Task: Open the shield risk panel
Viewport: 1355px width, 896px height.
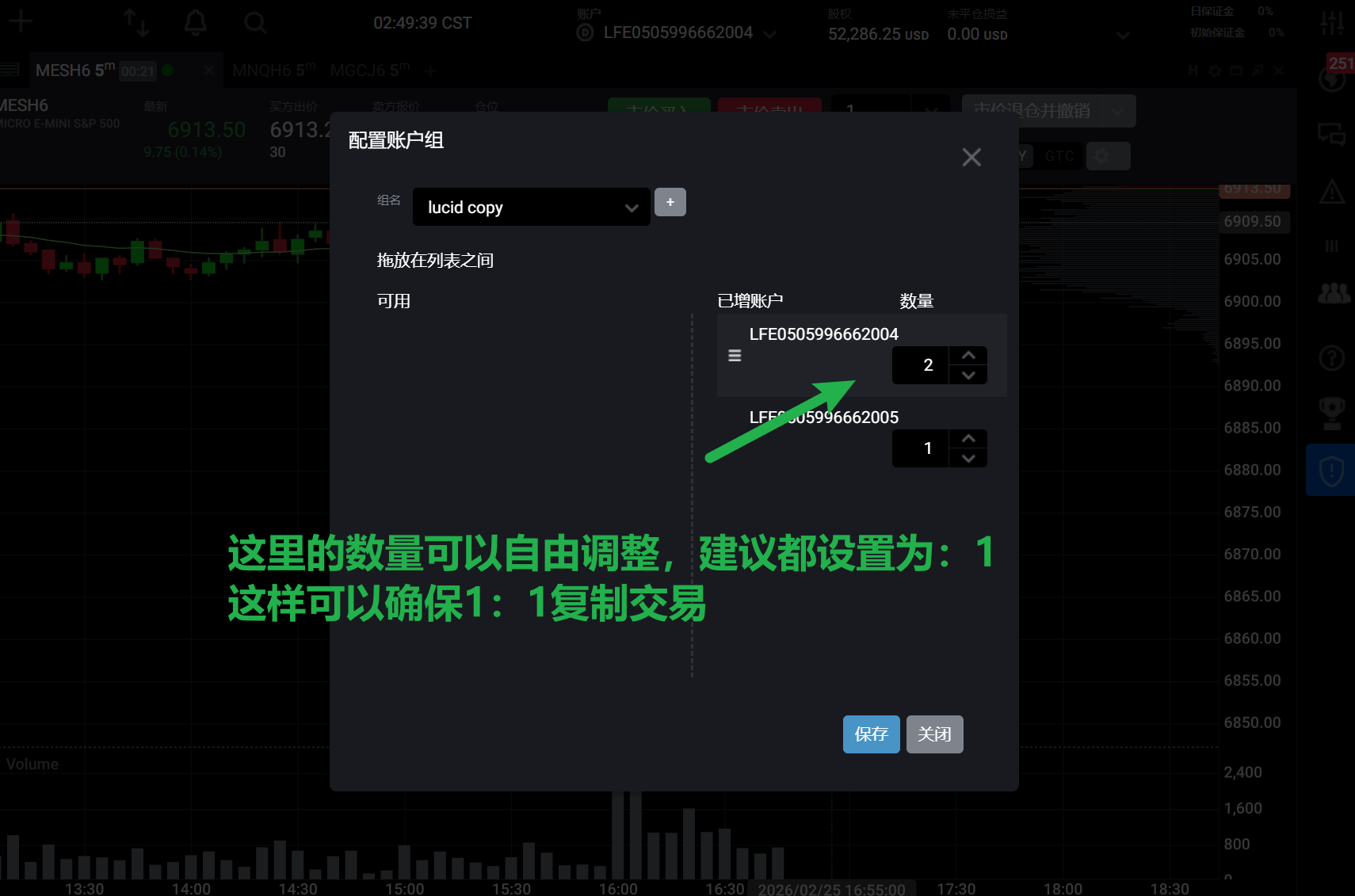Action: pos(1330,469)
